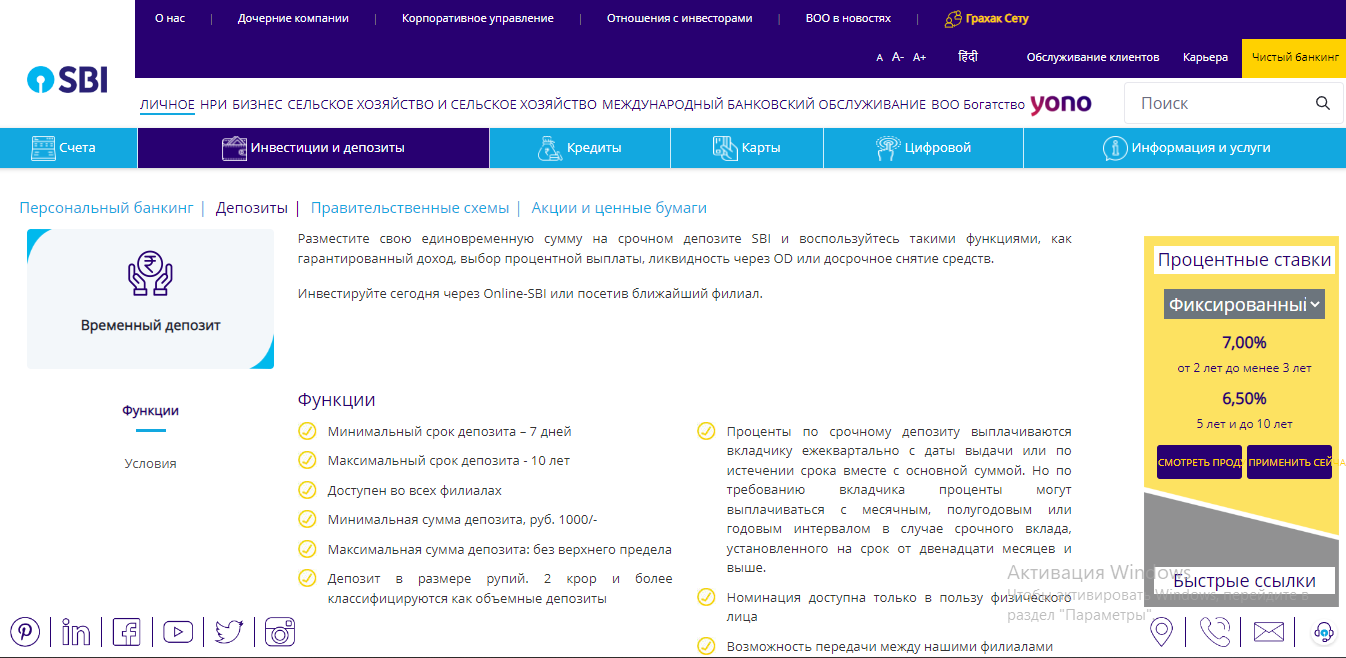Viewport: 1346px width, 658px height.
Task: Click the Применить сейчас button
Action: [x=1289, y=462]
